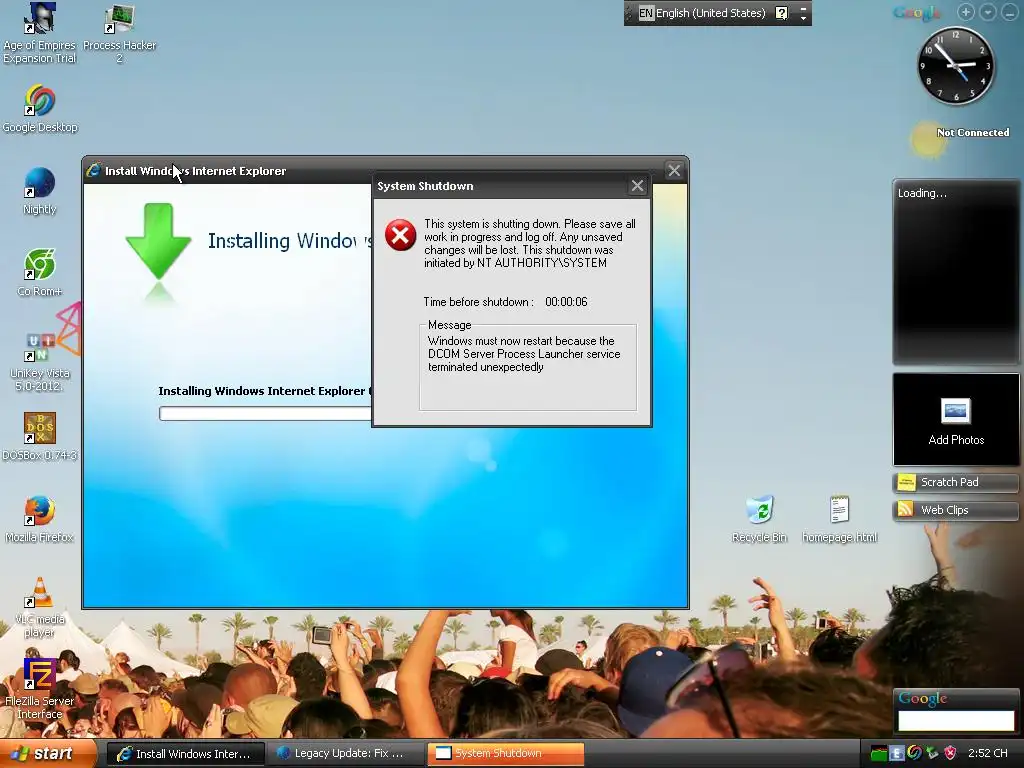
Task: Click the Google search box in sidebar
Action: click(x=956, y=720)
